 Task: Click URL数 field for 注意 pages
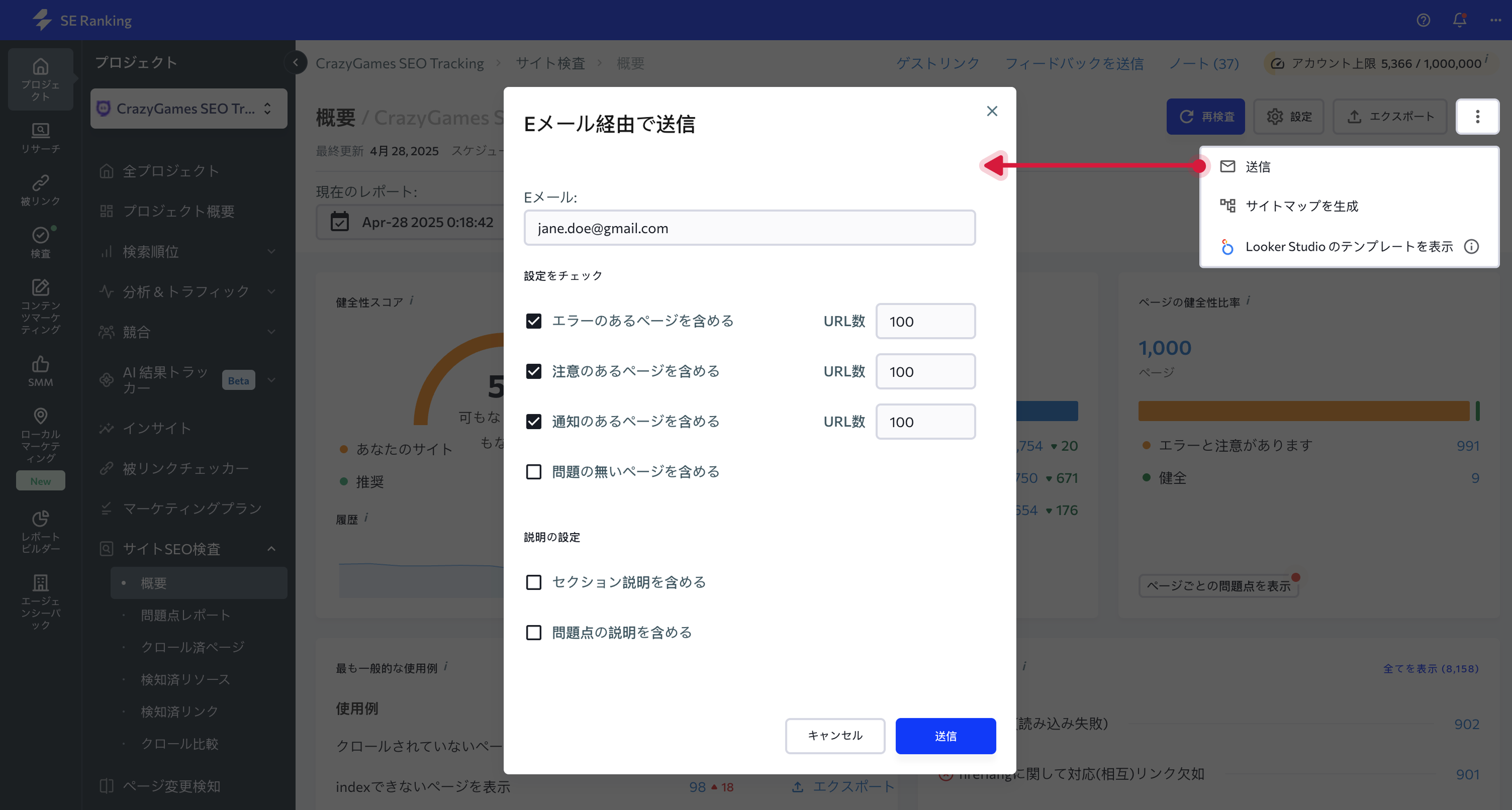tap(925, 371)
